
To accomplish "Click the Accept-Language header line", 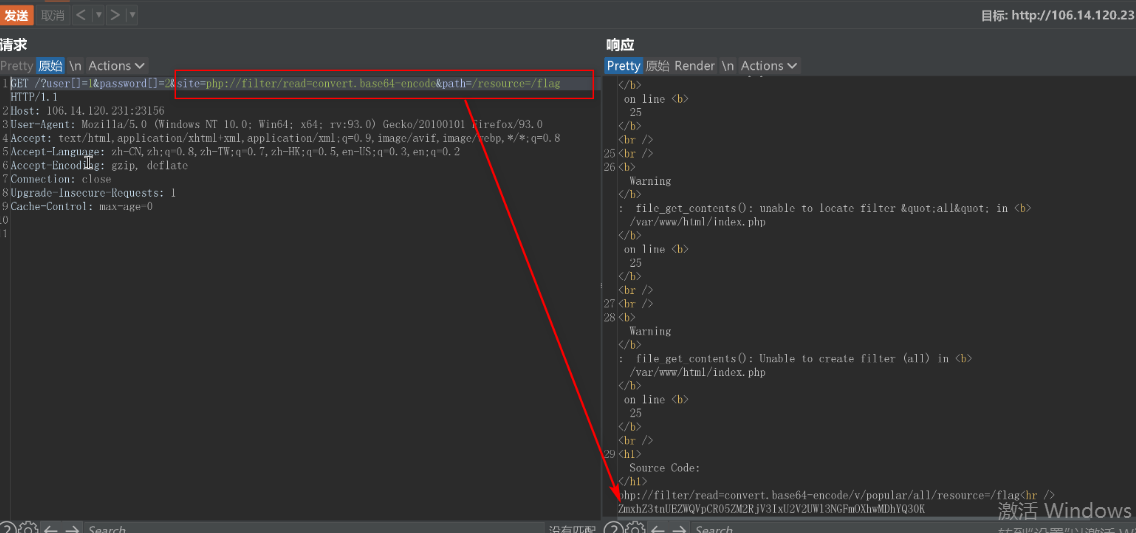I will click(235, 152).
